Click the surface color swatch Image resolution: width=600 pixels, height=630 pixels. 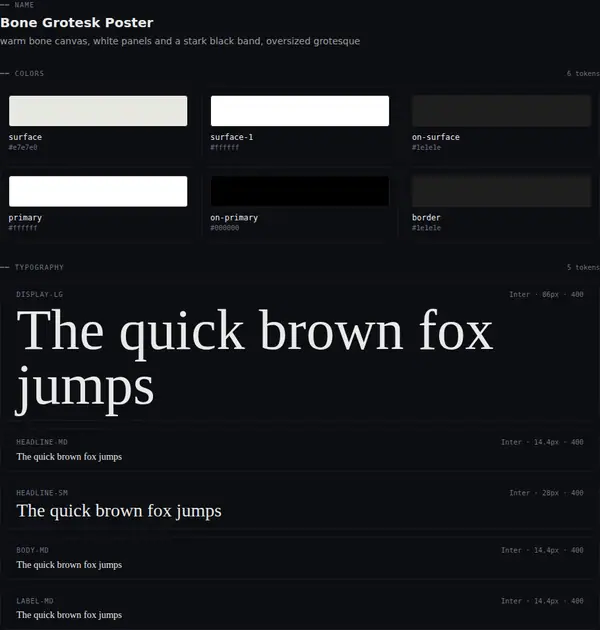tap(98, 111)
